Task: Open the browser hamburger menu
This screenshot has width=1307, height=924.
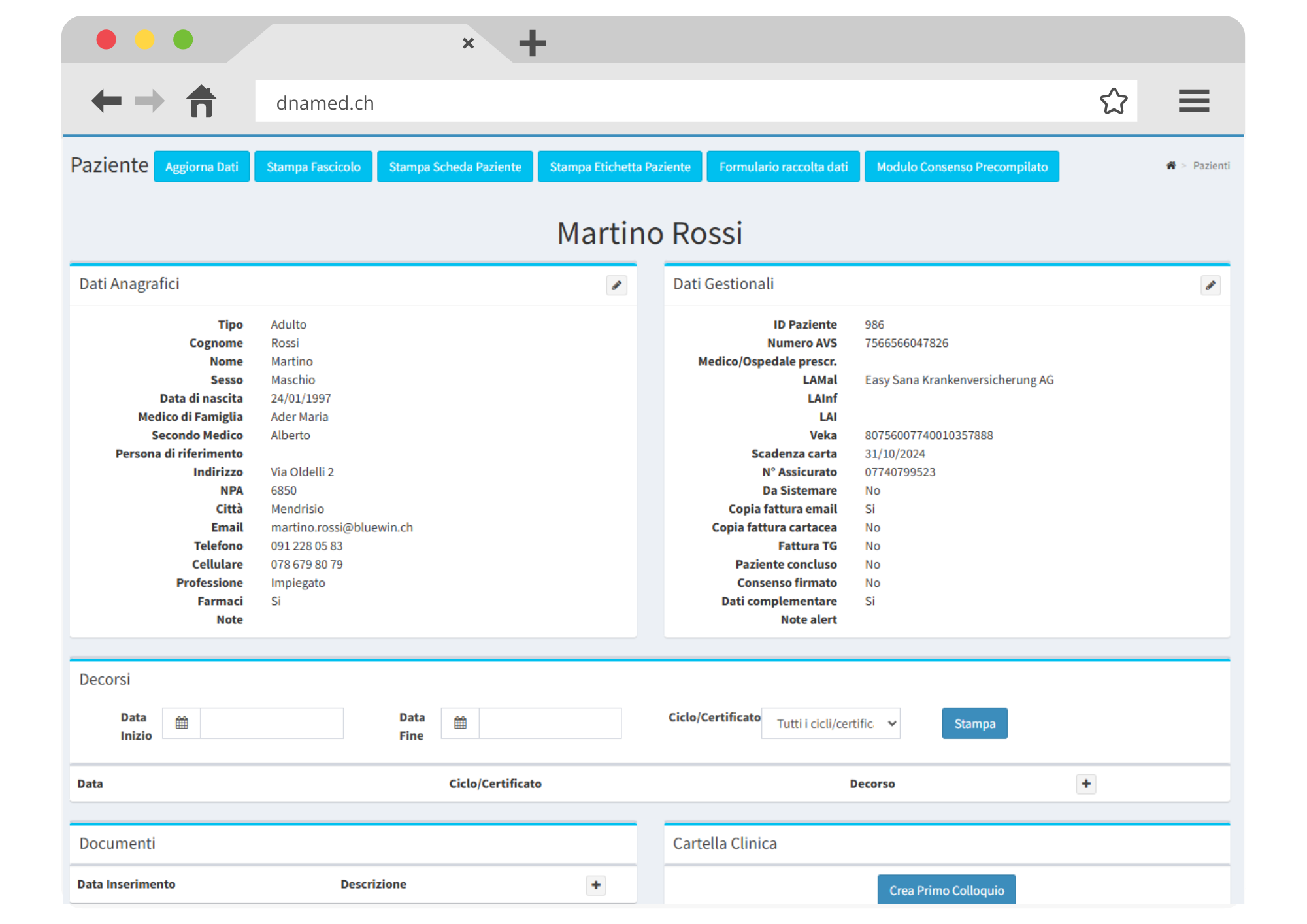Action: coord(1193,101)
